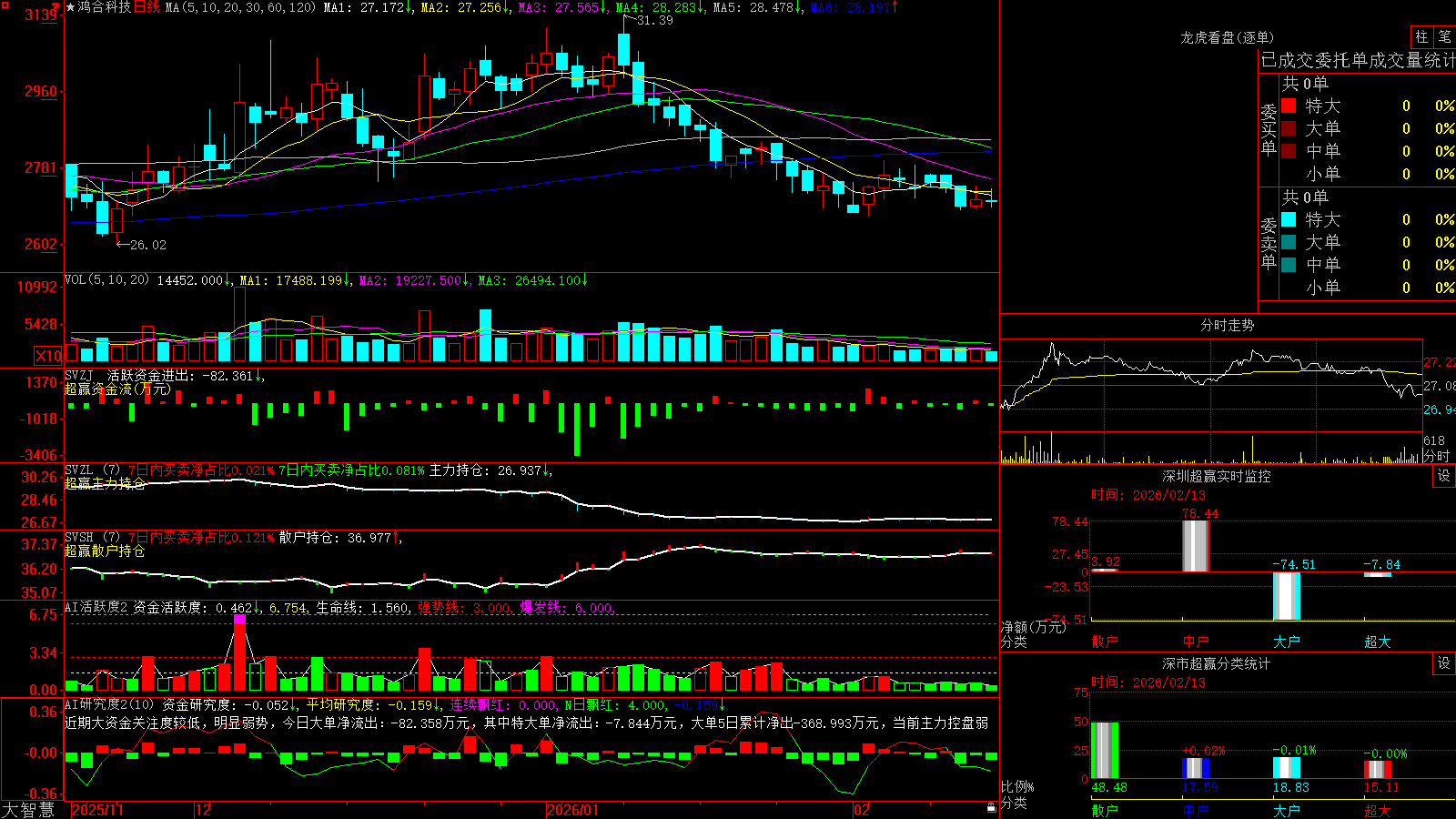Click the teal 大单 sell-order swatch

point(1289,242)
